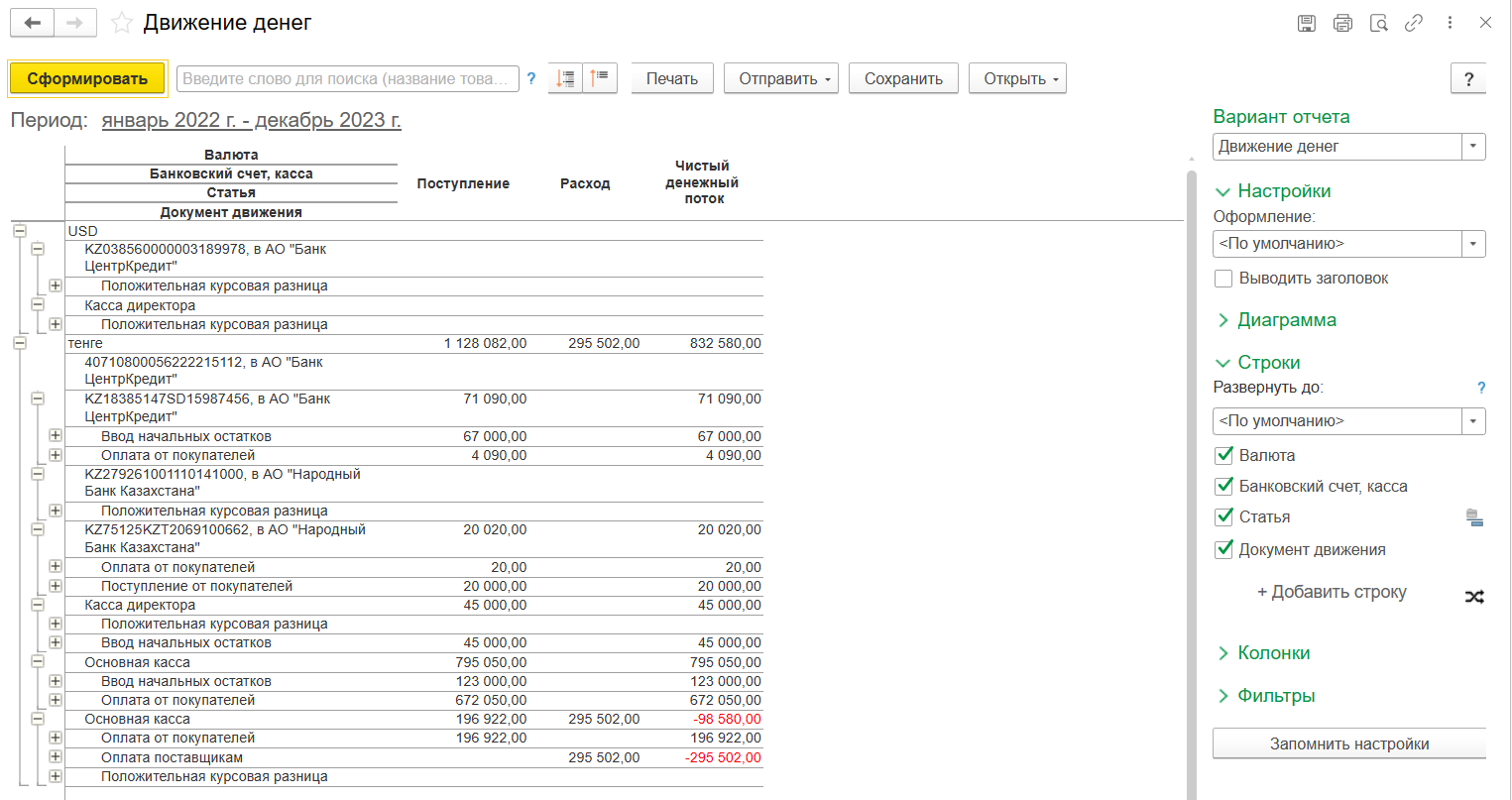Uncheck the Валюта row checkbox
Image resolution: width=1512 pixels, height=800 pixels.
tap(1223, 456)
